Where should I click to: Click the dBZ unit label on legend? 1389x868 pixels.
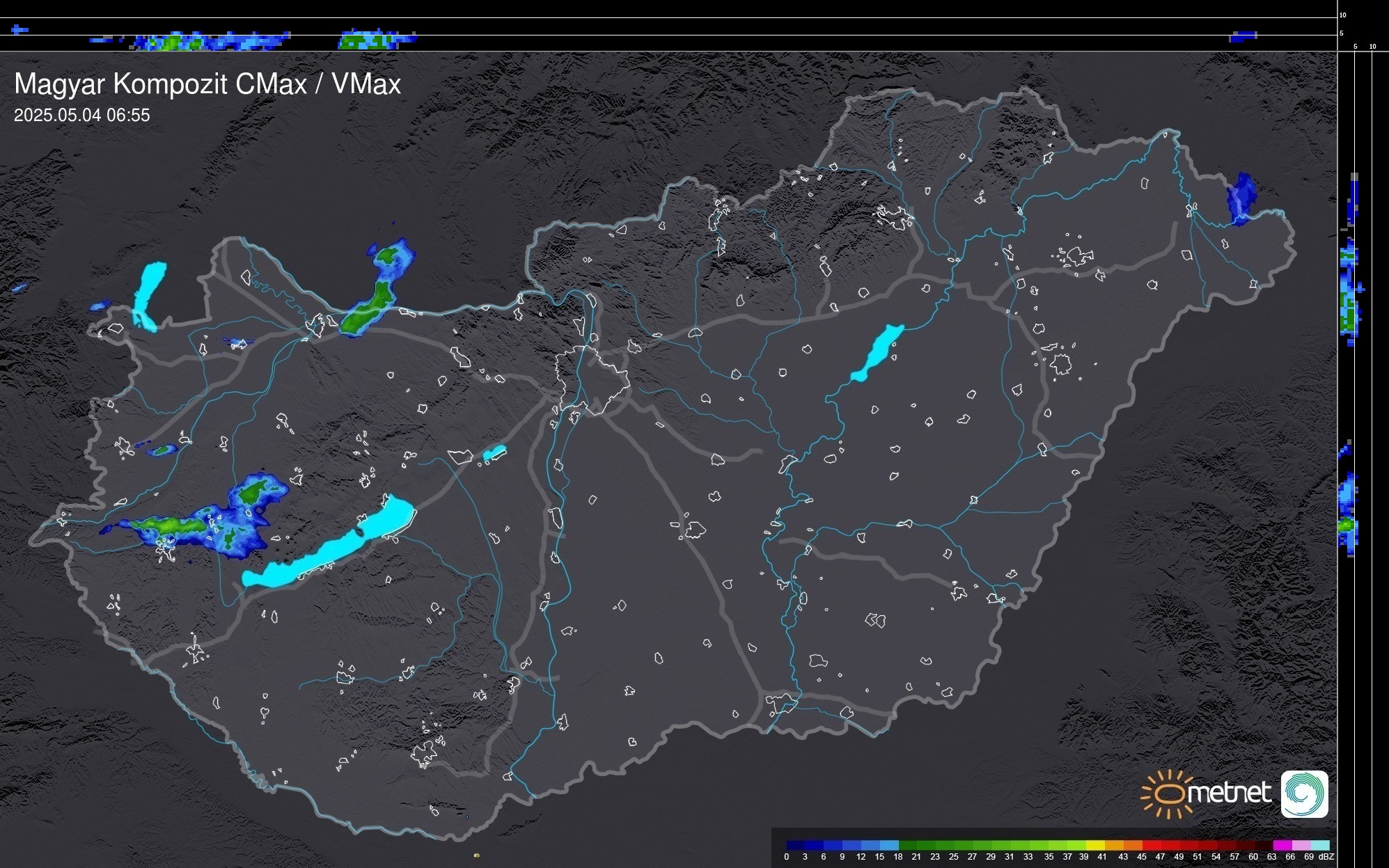click(1325, 857)
